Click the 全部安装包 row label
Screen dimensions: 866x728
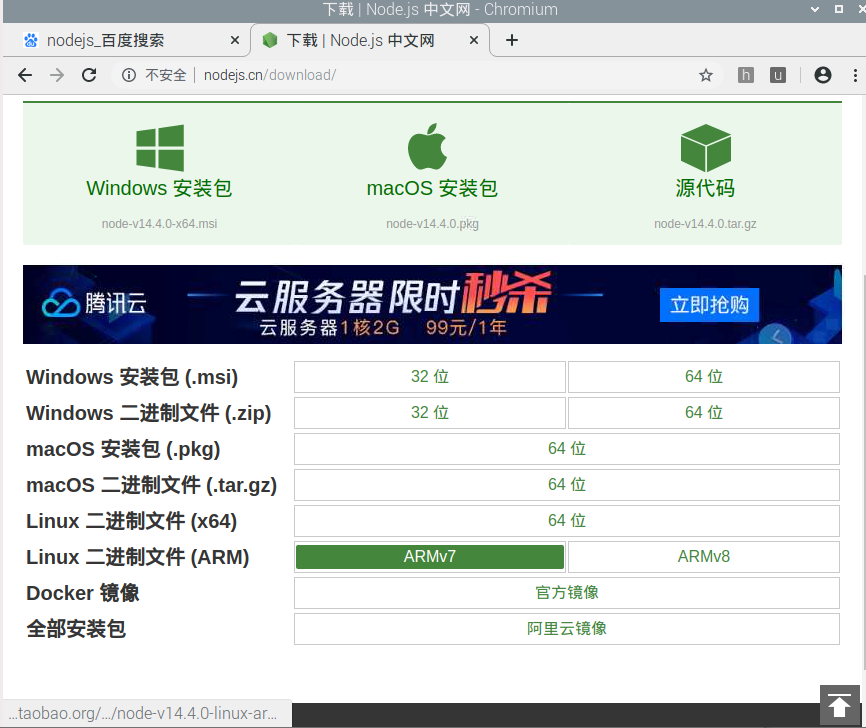click(76, 629)
